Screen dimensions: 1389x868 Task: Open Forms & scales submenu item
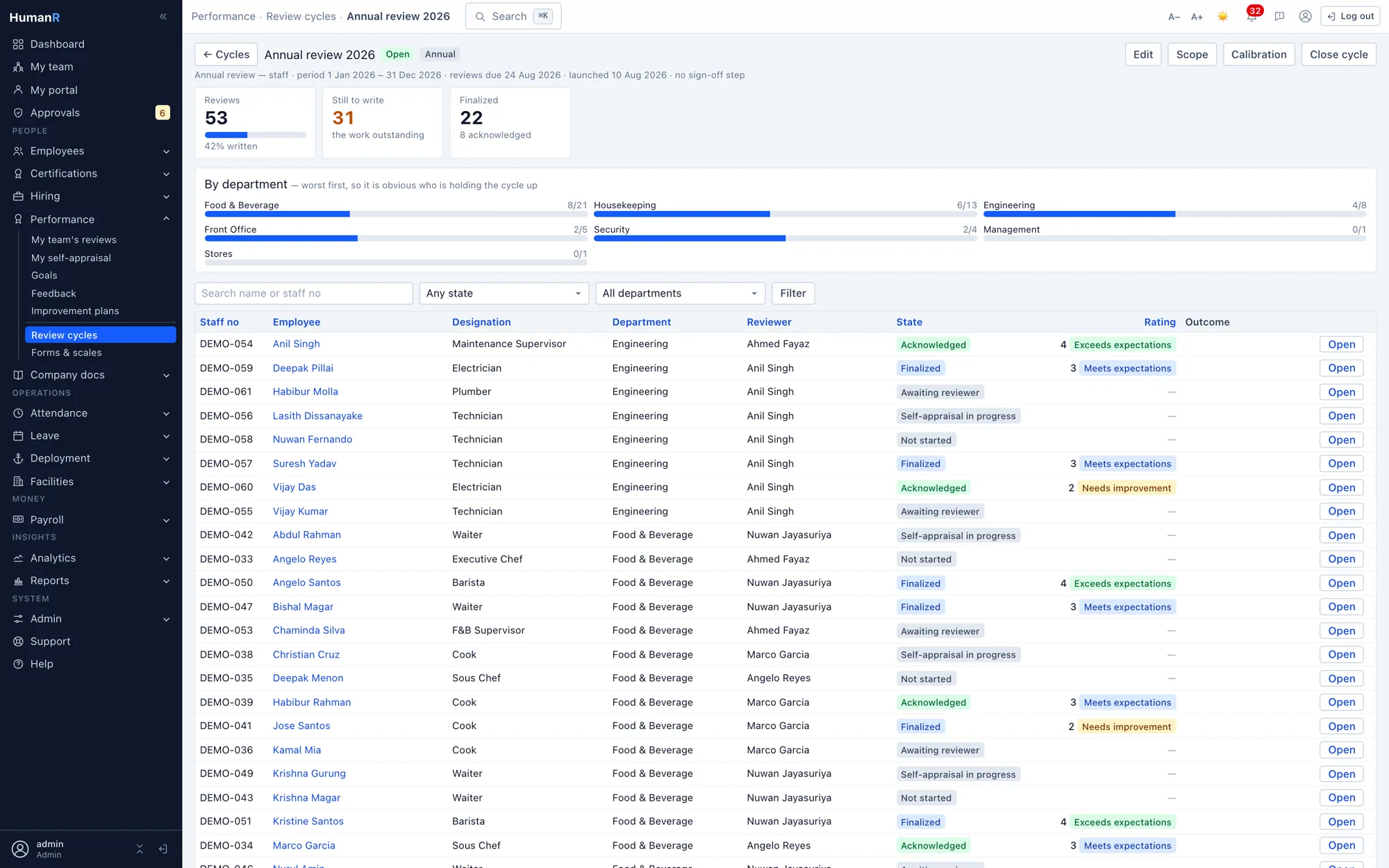coord(67,353)
